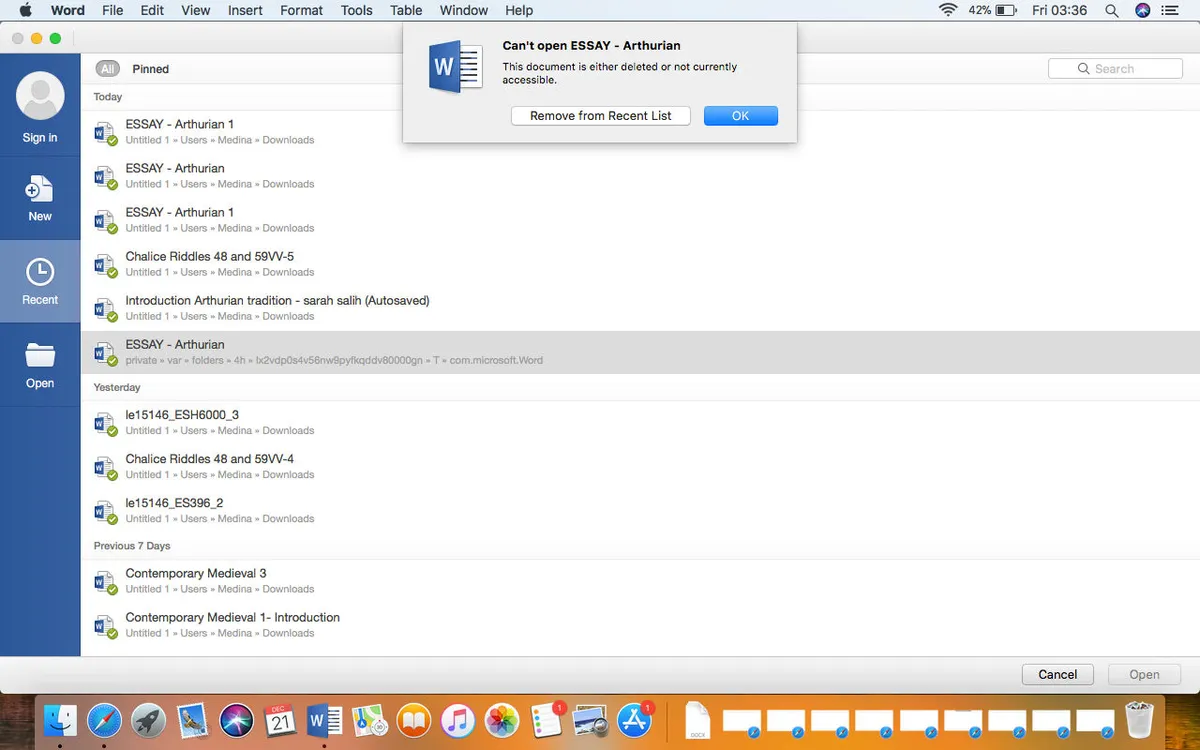Switch to the Pinned tab

151,69
